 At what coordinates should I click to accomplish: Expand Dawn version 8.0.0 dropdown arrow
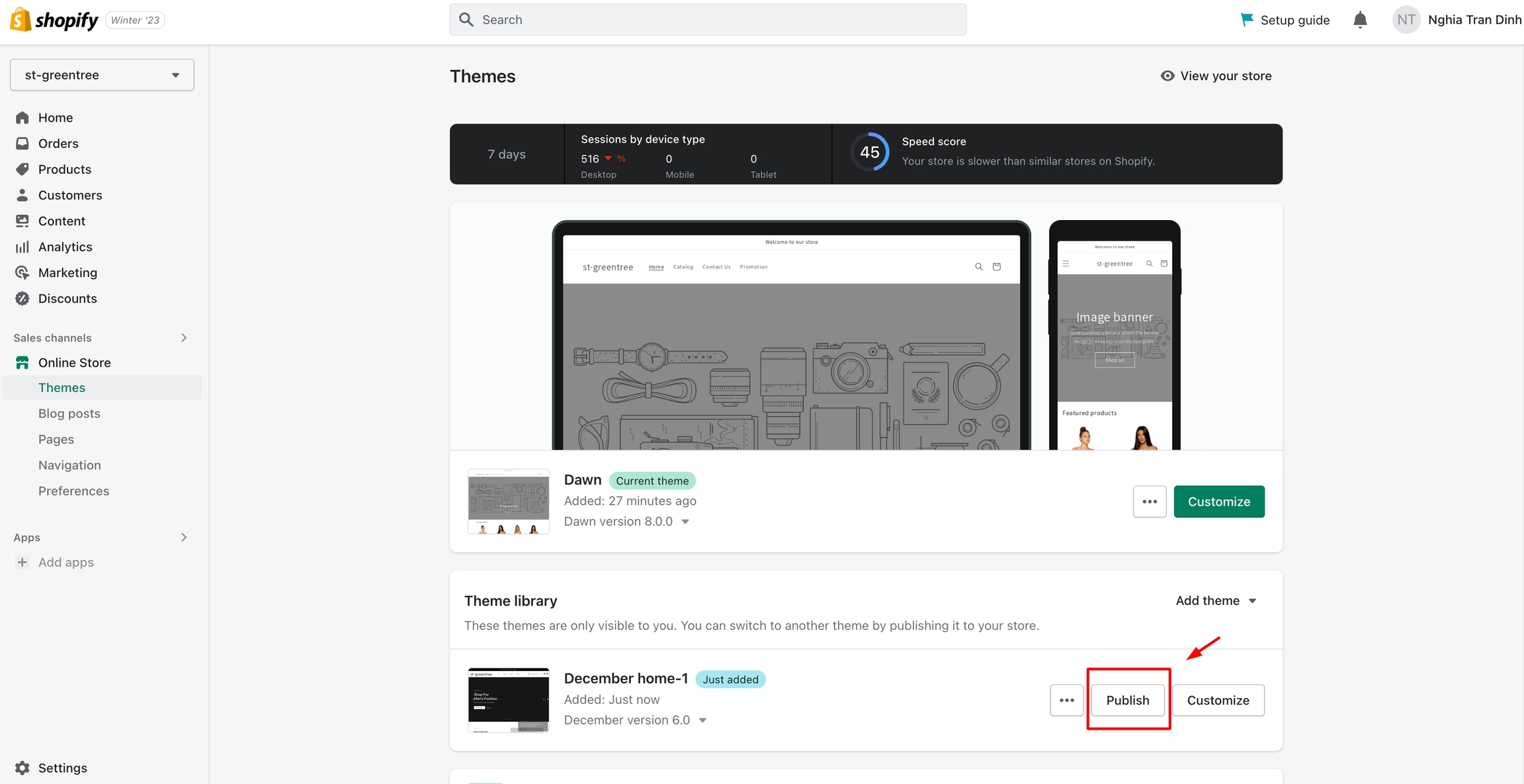(x=685, y=522)
